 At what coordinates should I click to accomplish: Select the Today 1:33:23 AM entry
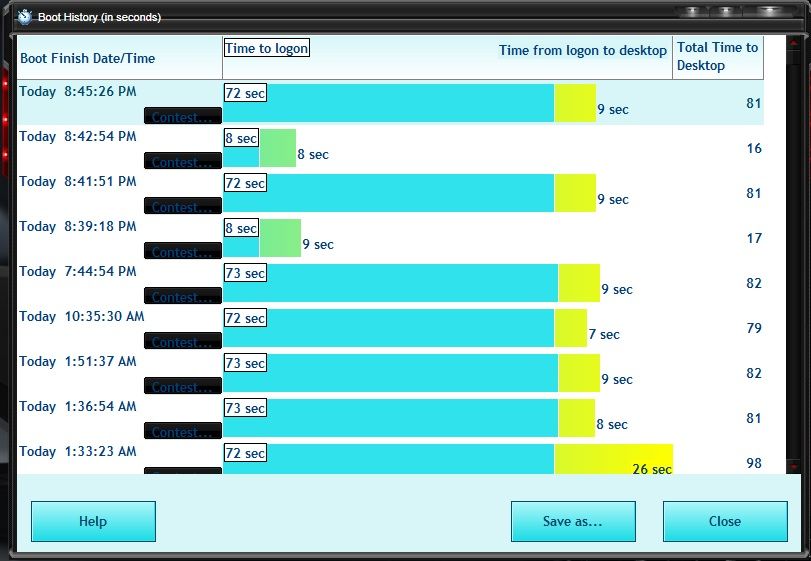click(78, 451)
